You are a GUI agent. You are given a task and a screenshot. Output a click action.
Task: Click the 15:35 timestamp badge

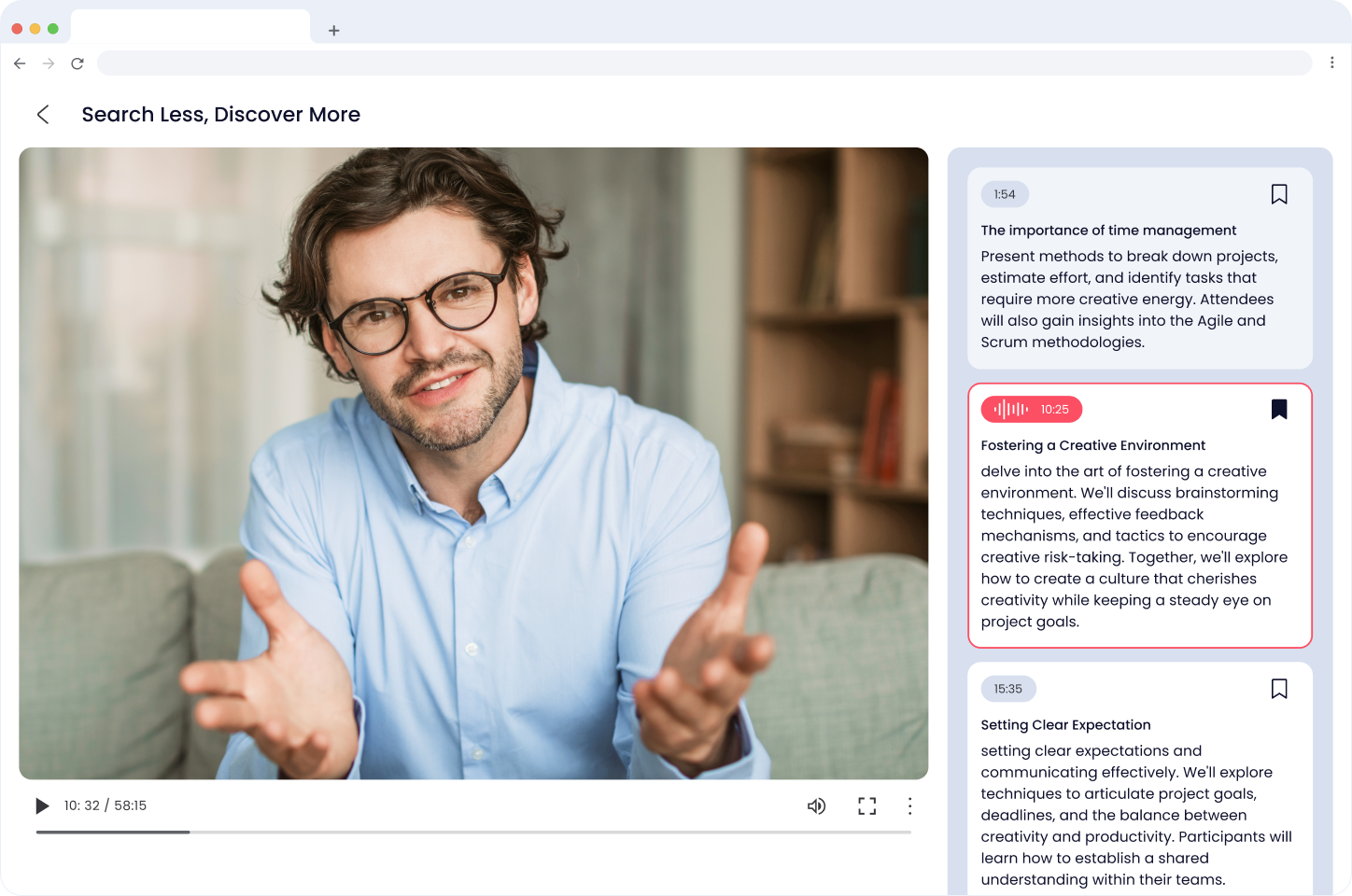(1008, 689)
